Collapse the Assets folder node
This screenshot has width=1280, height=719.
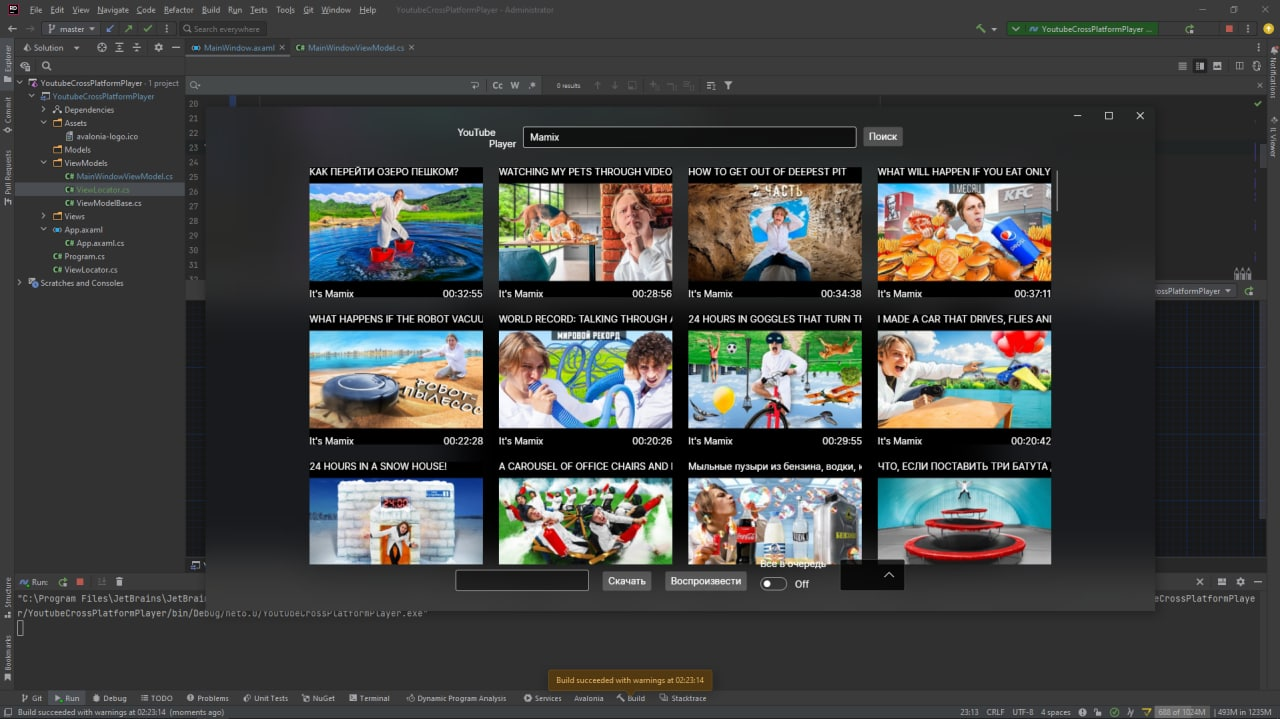(x=44, y=123)
